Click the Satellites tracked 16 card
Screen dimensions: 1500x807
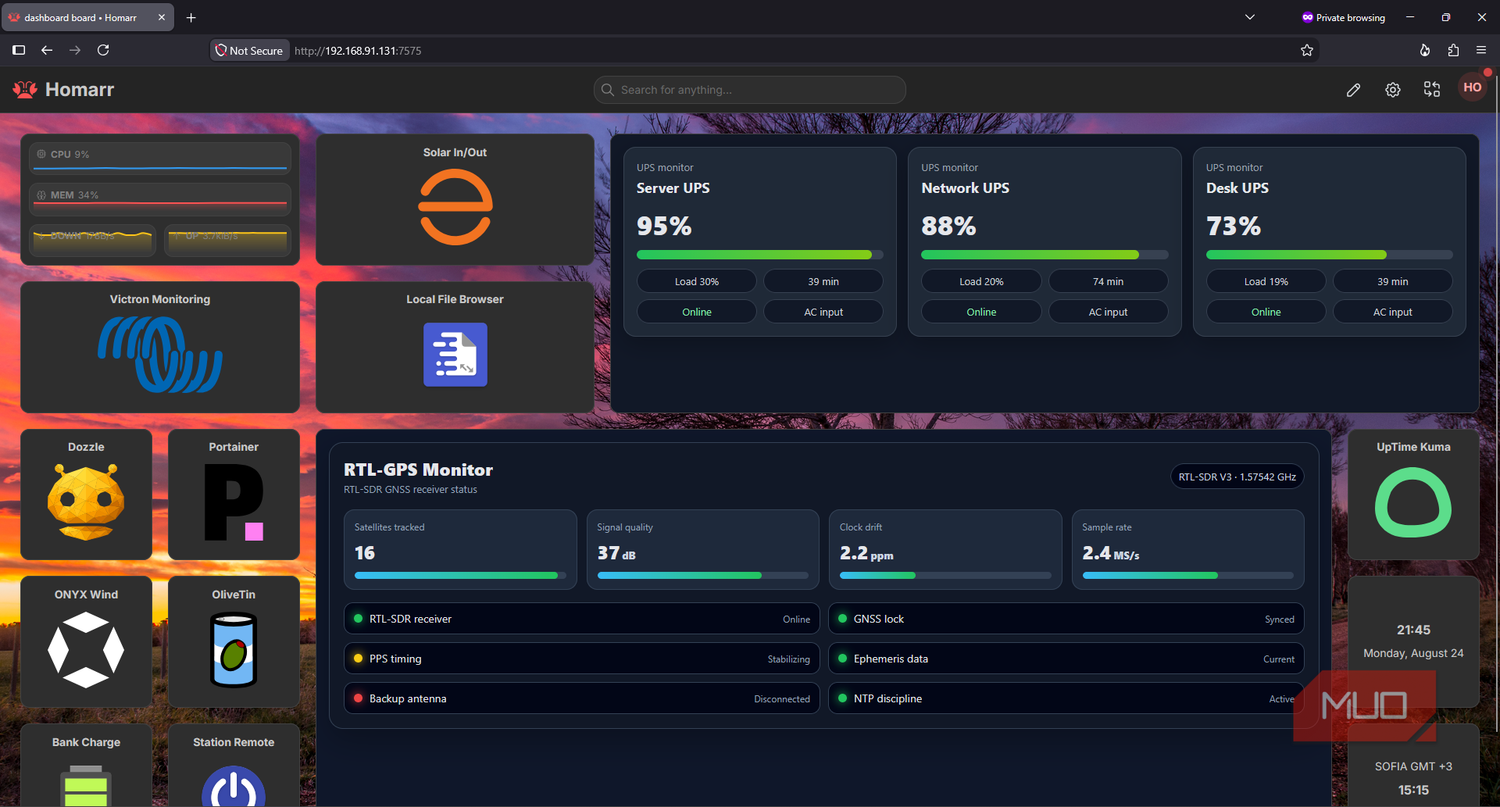click(x=460, y=549)
